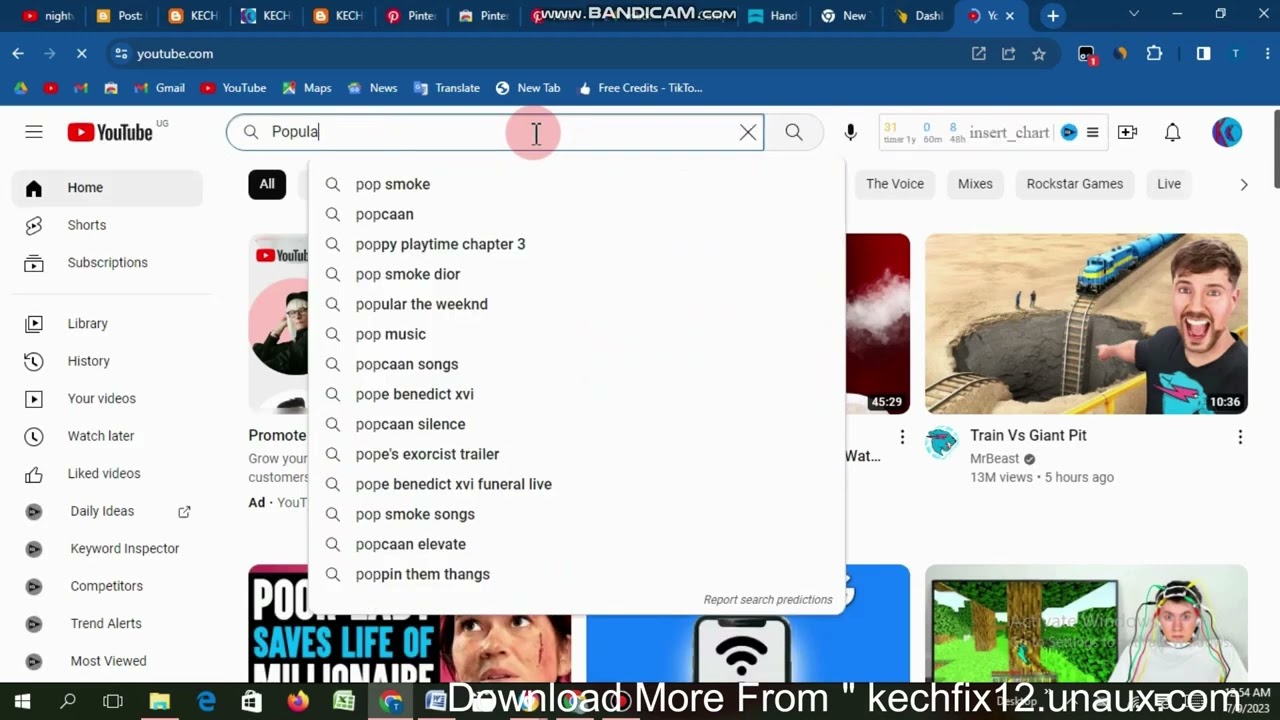Viewport: 1280px width, 720px height.
Task: Open Watch later playlist
Action: tap(107, 436)
